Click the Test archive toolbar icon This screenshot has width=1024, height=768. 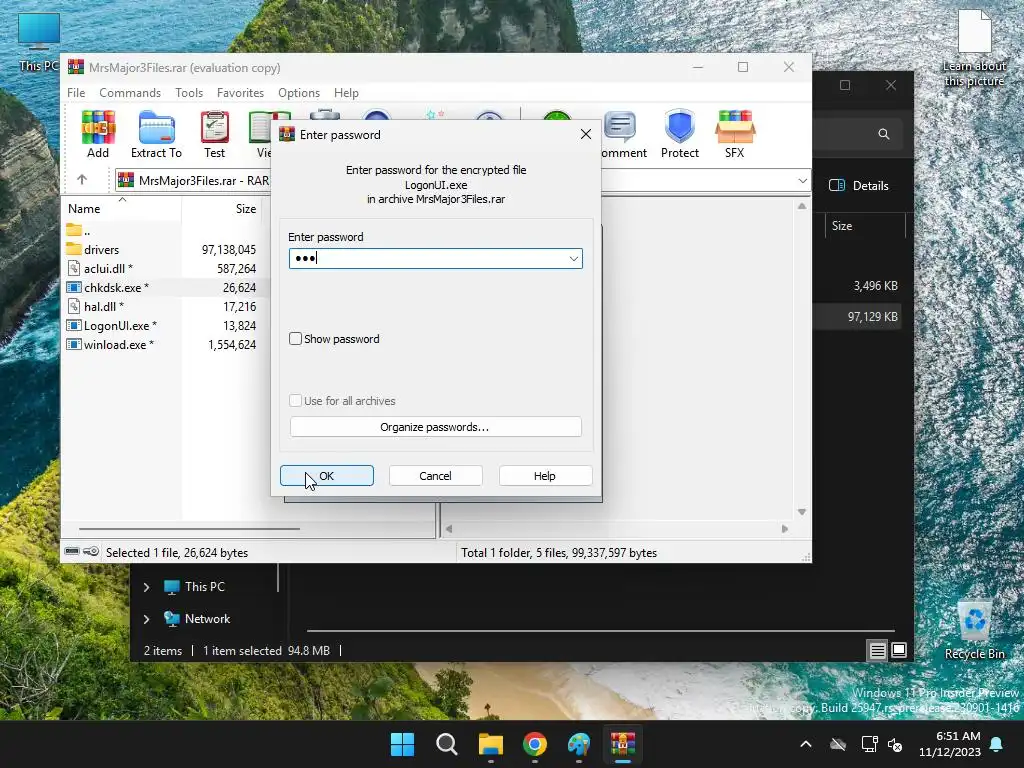(x=214, y=134)
